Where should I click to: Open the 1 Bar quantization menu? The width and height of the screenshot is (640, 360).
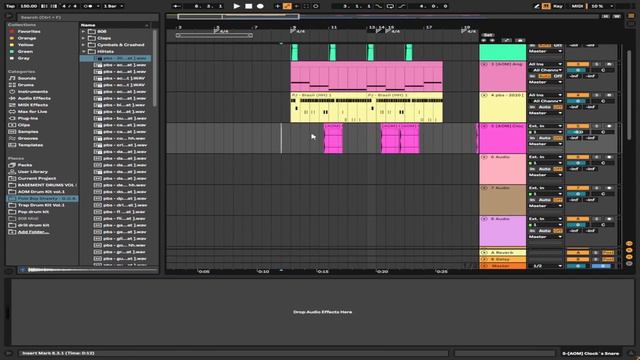point(113,6)
